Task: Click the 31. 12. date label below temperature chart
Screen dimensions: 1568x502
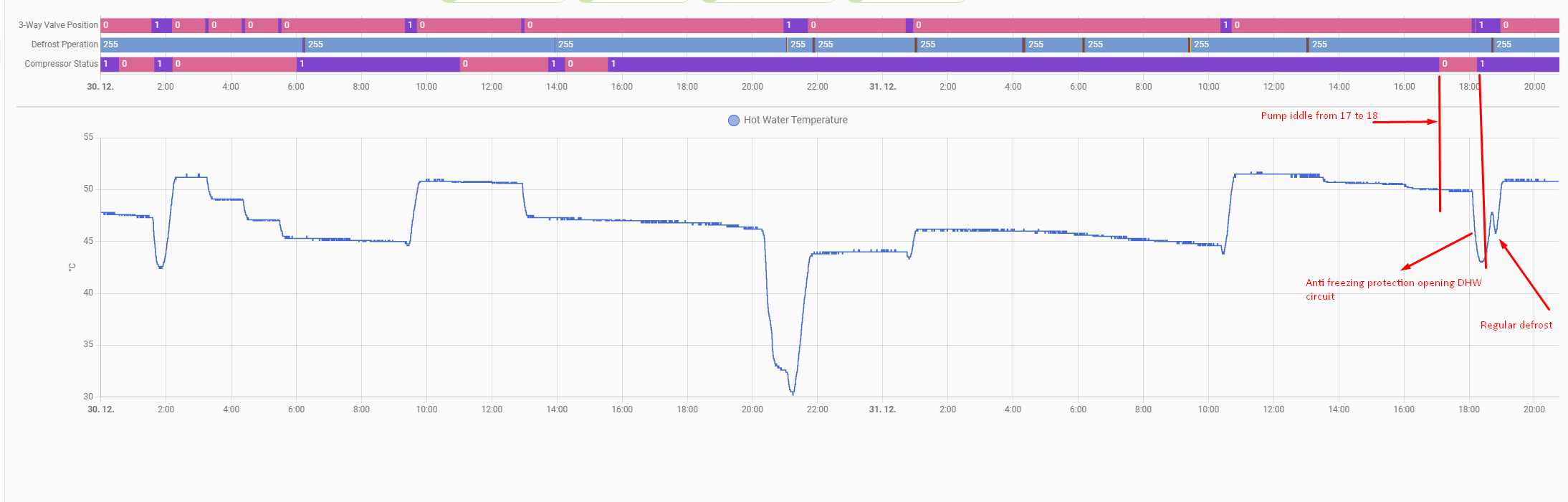Action: pyautogui.click(x=882, y=409)
